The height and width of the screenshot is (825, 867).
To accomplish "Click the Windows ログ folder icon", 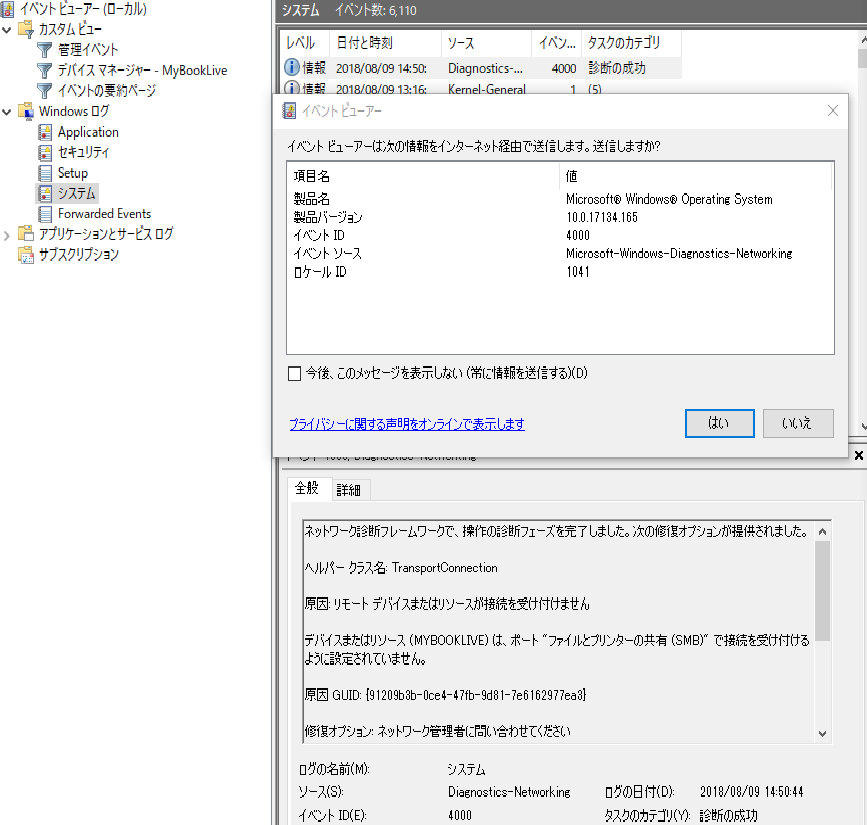I will point(26,111).
